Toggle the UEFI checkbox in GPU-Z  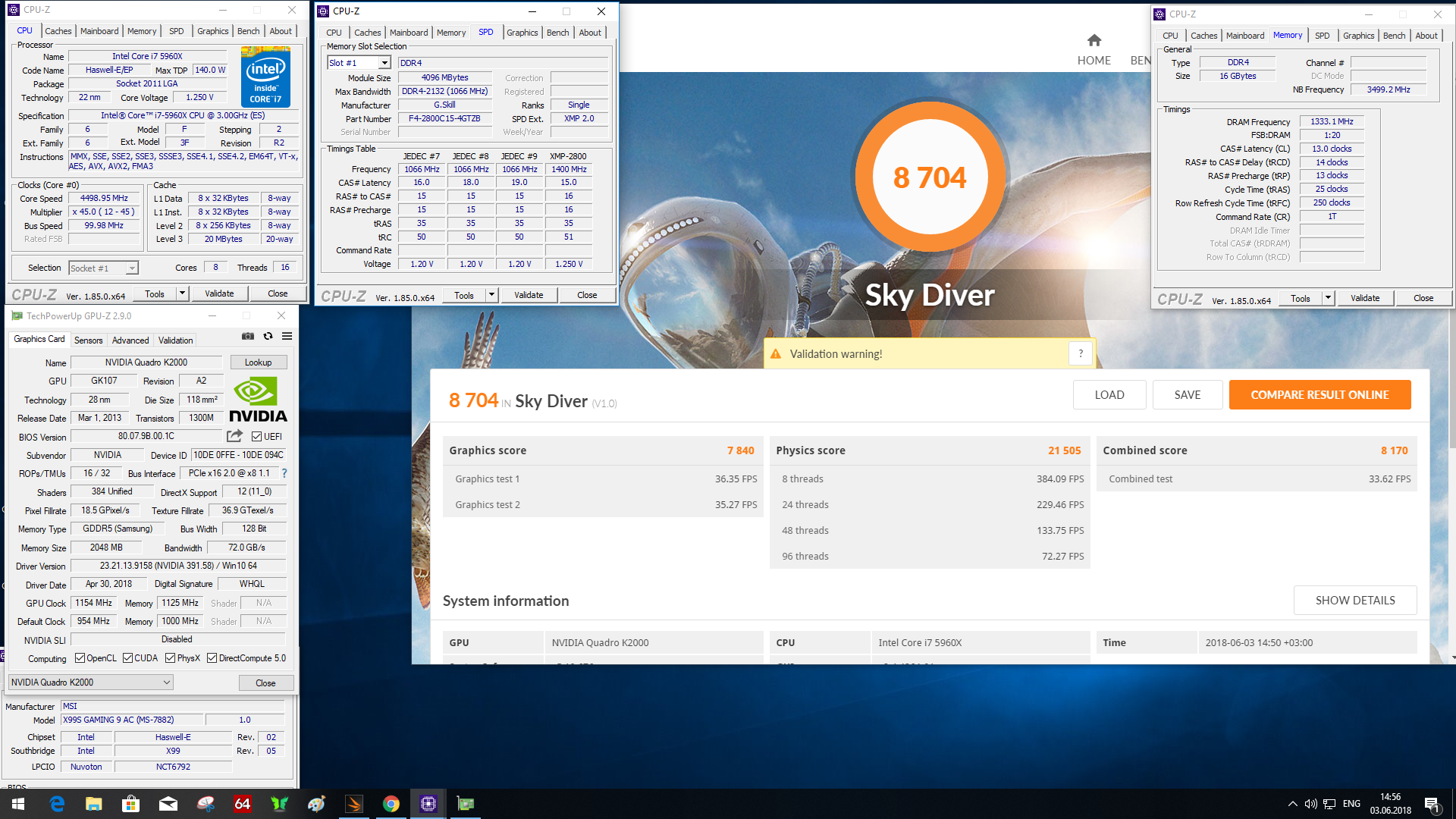[x=256, y=437]
